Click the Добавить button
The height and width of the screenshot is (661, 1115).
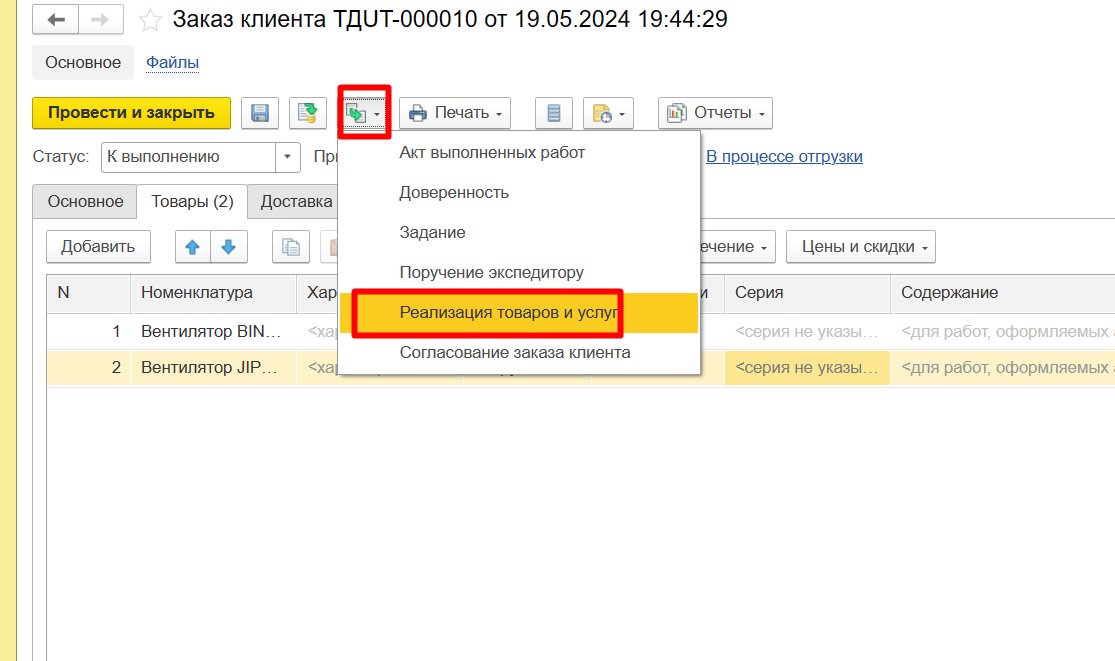(98, 247)
